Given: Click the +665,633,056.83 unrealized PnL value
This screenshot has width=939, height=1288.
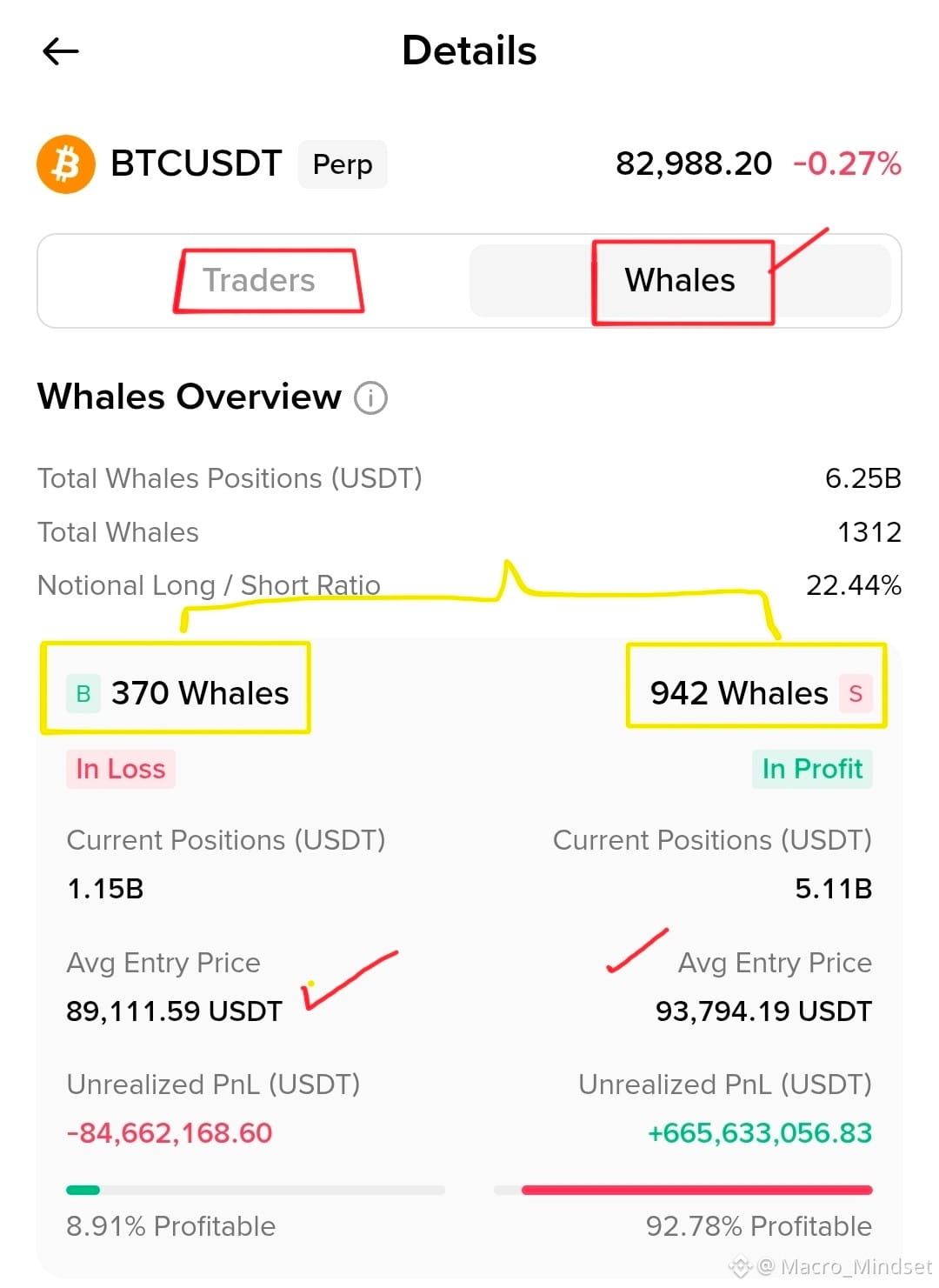Looking at the screenshot, I should pos(760,1133).
